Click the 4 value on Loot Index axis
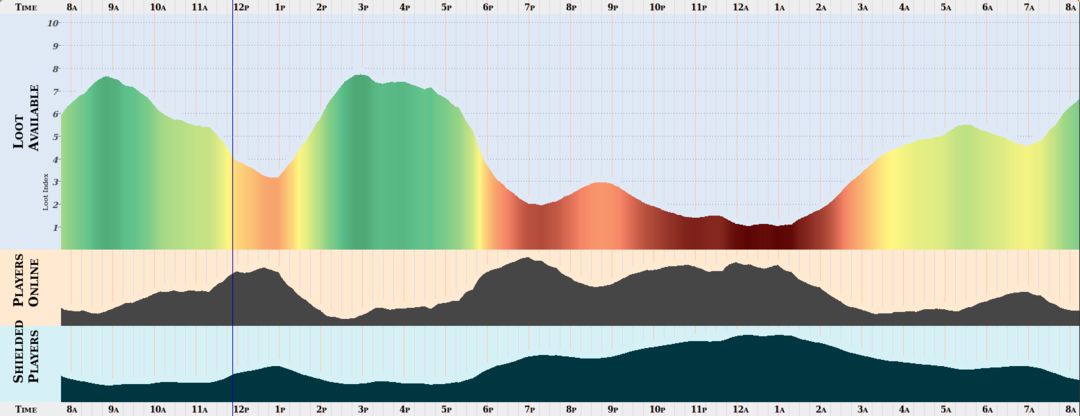Screen dimensions: 1080x416 [x=56, y=159]
